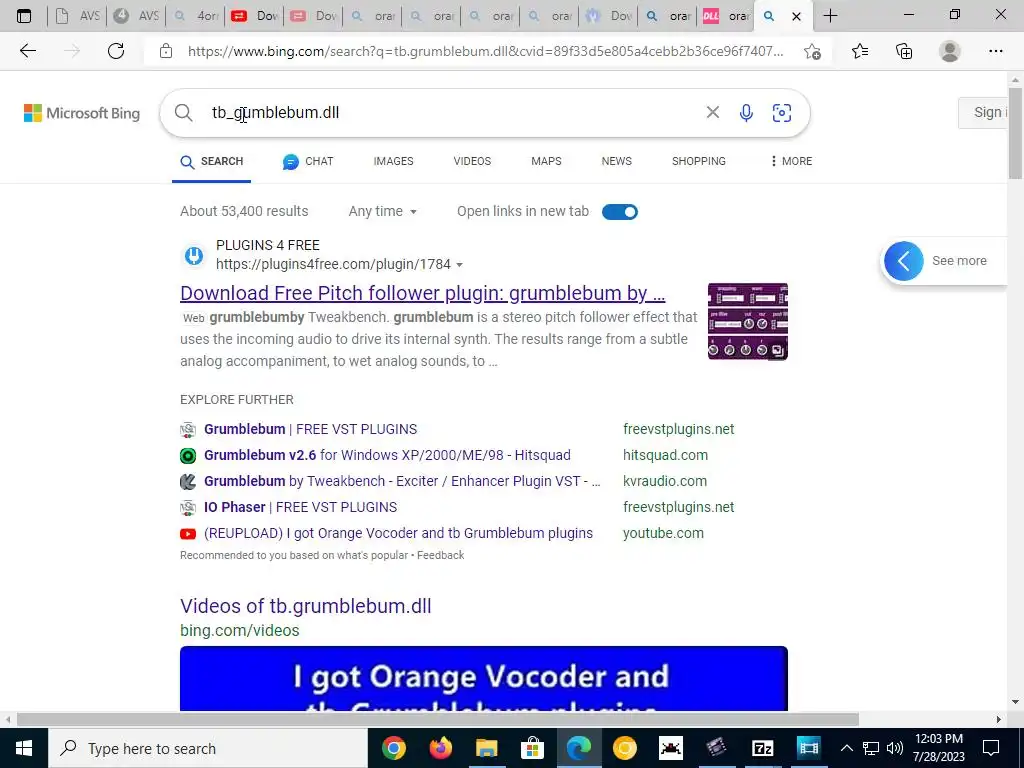Toggle Open links in new tab switch

pyautogui.click(x=620, y=212)
